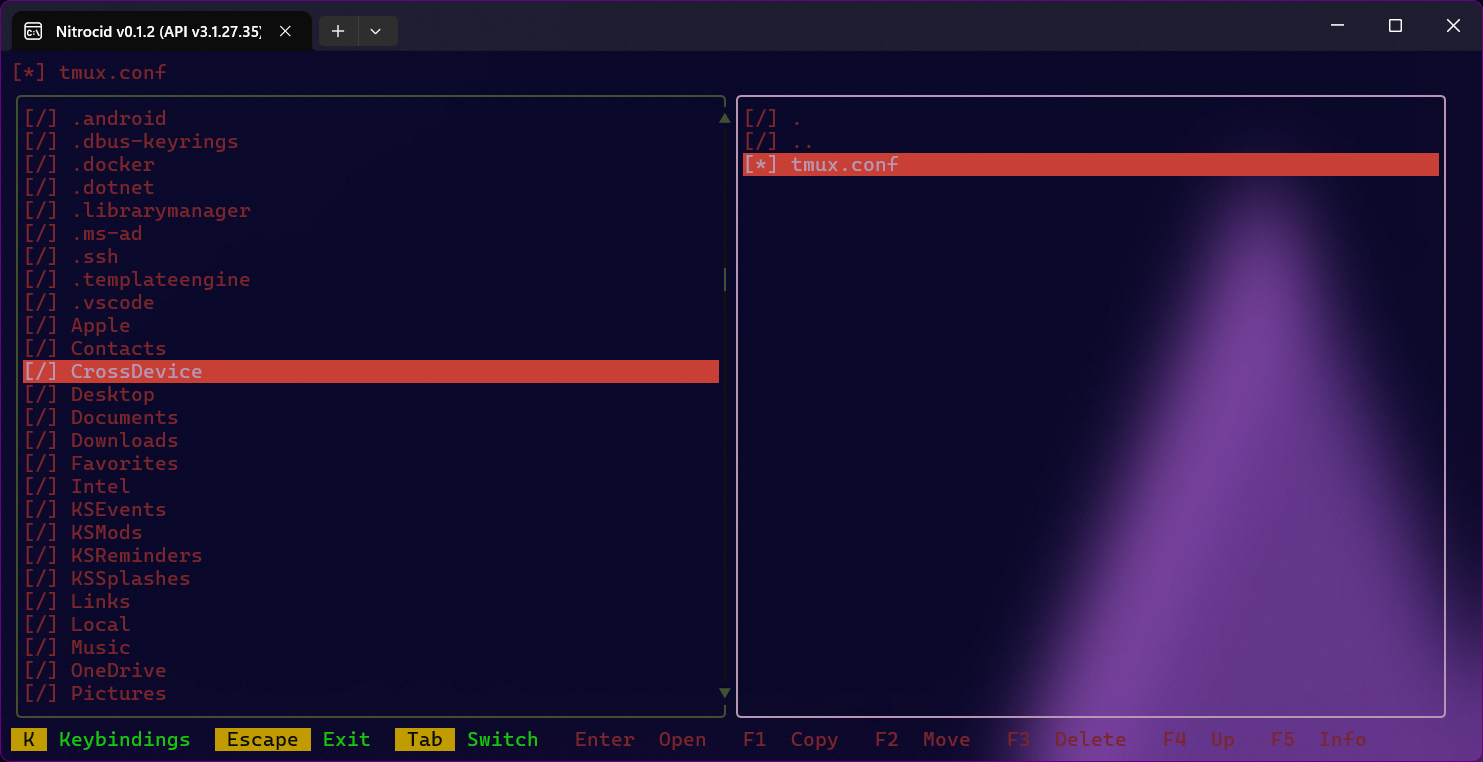Select the .android folder entry

point(118,118)
